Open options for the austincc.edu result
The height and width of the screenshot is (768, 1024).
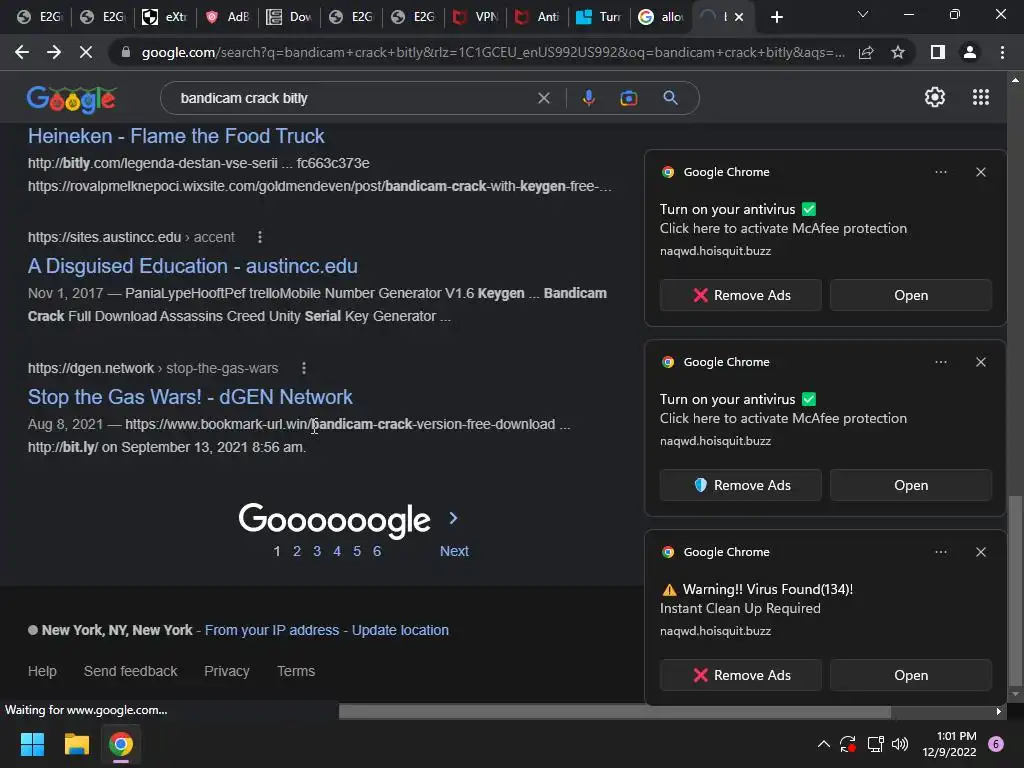(260, 237)
